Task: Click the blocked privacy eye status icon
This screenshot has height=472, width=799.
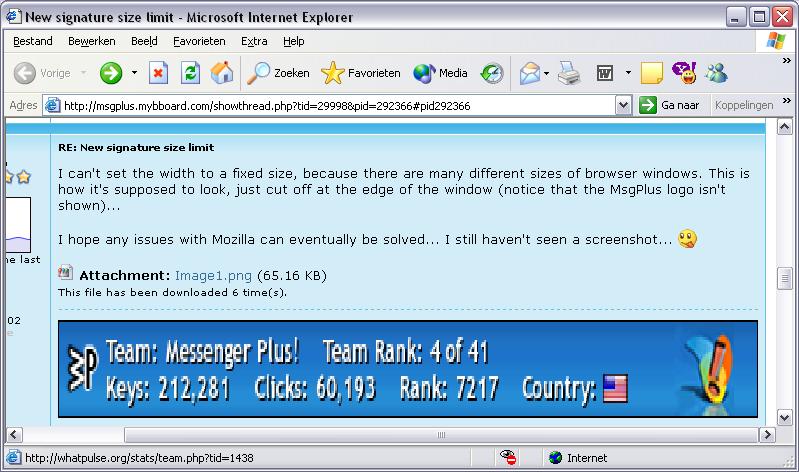Action: pos(508,457)
